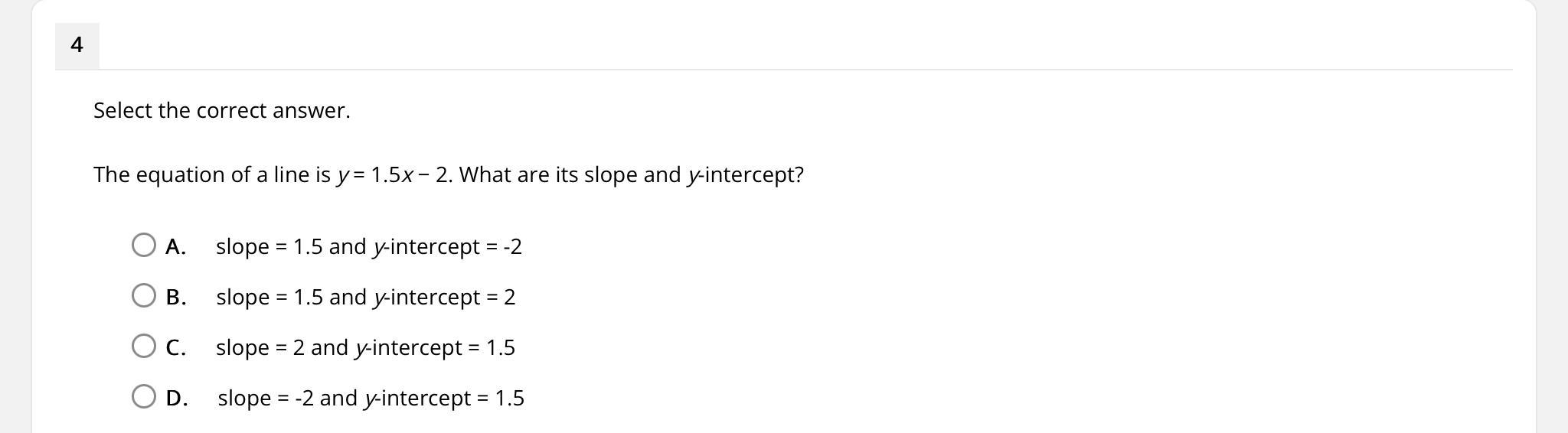The image size is (1568, 433).
Task: Click the bold letter label C.
Action: coord(175,348)
